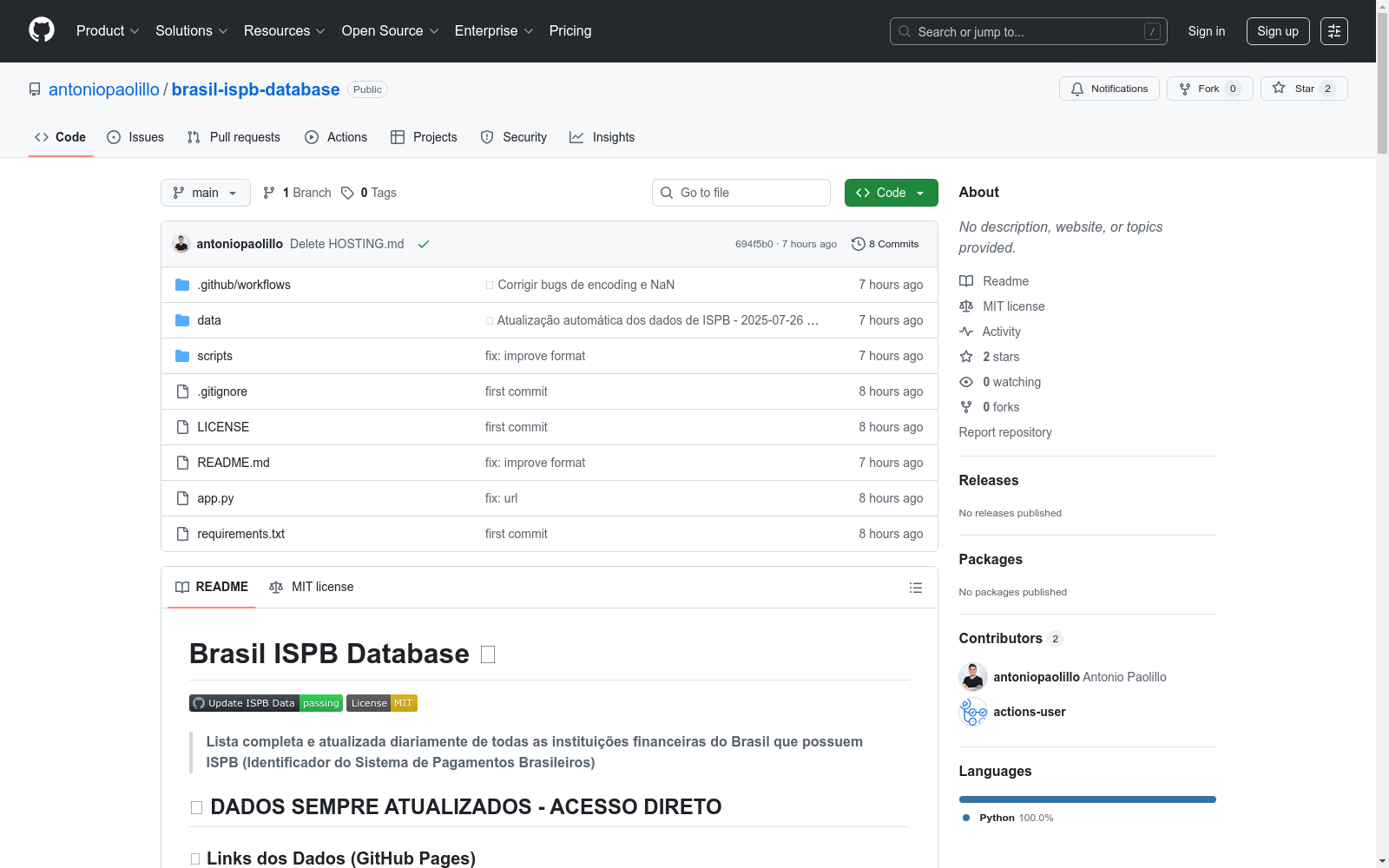The width and height of the screenshot is (1389, 868).
Task: Select the MIT license tab in README panel
Action: pyautogui.click(x=312, y=588)
